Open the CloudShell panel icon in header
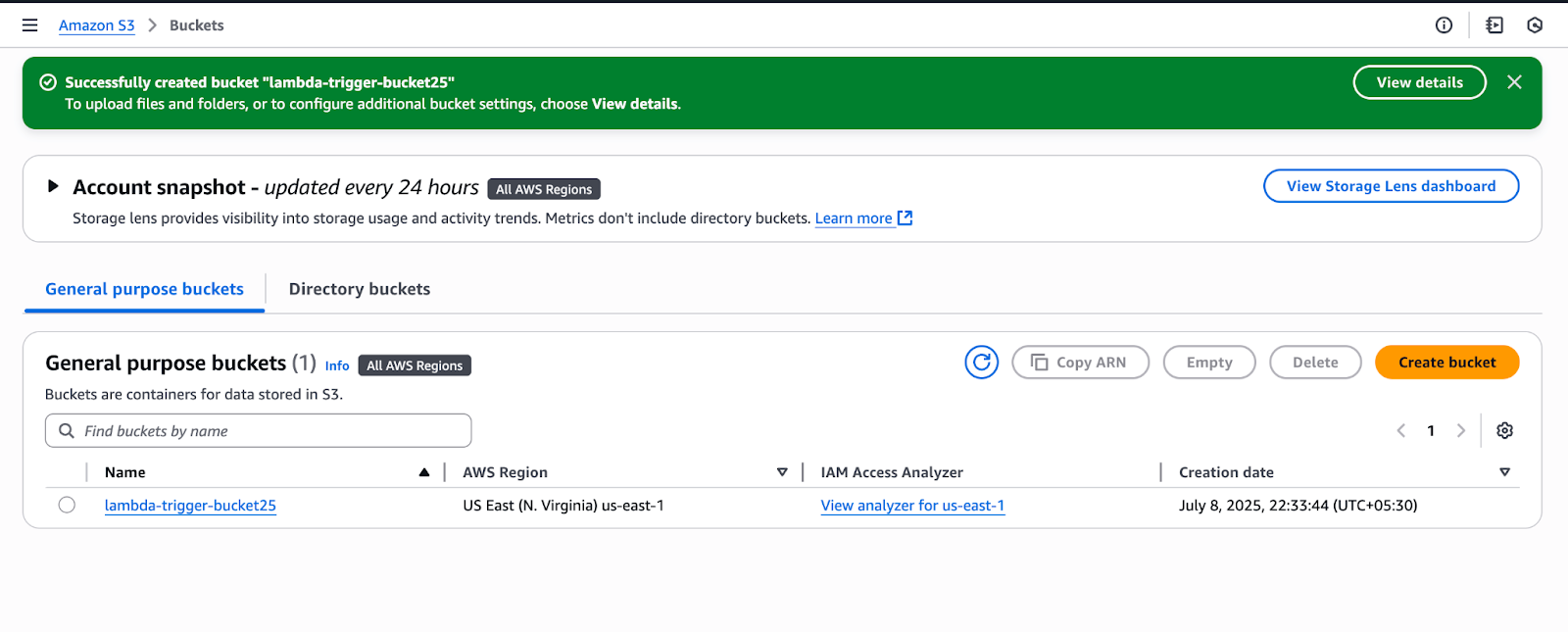Image resolution: width=1568 pixels, height=632 pixels. click(x=1494, y=25)
